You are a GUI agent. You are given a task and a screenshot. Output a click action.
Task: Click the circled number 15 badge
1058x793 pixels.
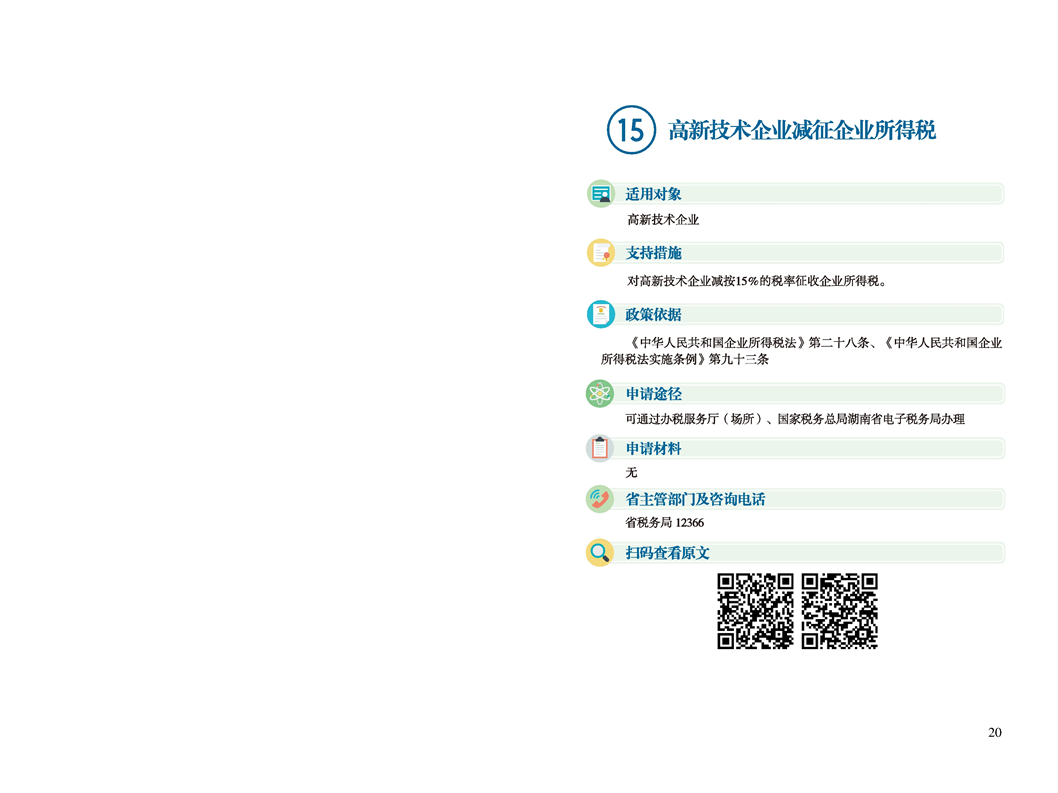coord(631,130)
